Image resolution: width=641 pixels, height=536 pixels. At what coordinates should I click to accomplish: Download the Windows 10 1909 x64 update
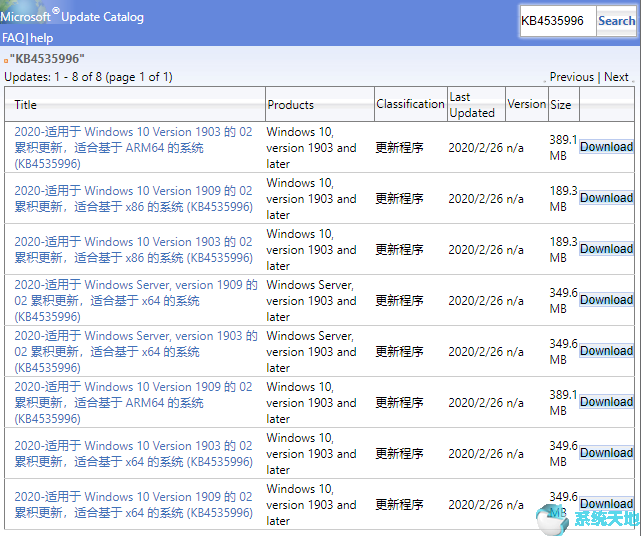607,504
